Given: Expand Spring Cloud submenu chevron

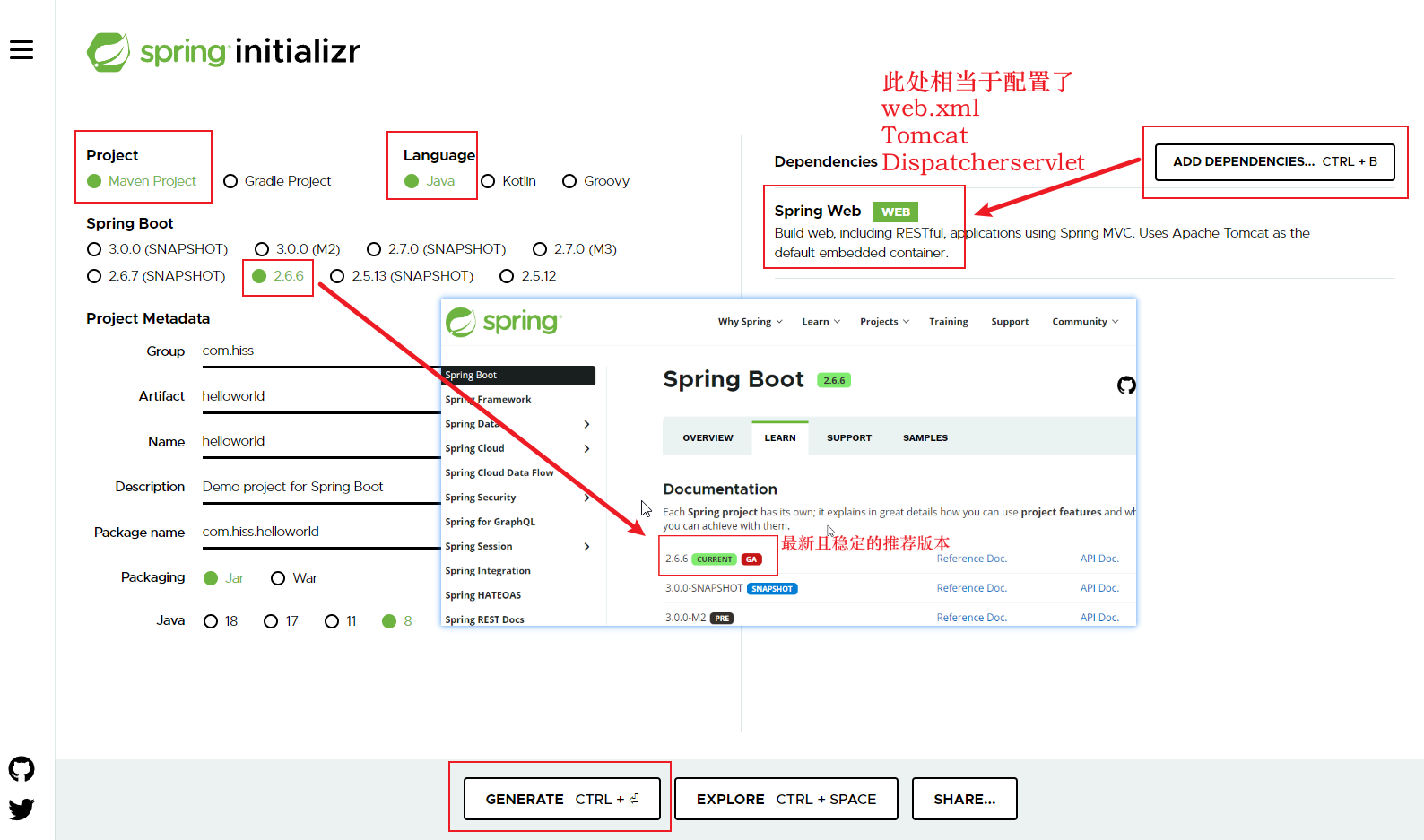Looking at the screenshot, I should click(586, 448).
